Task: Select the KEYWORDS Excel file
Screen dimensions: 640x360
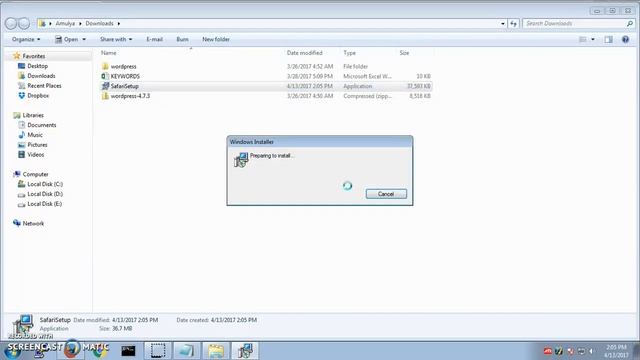Action: click(125, 76)
